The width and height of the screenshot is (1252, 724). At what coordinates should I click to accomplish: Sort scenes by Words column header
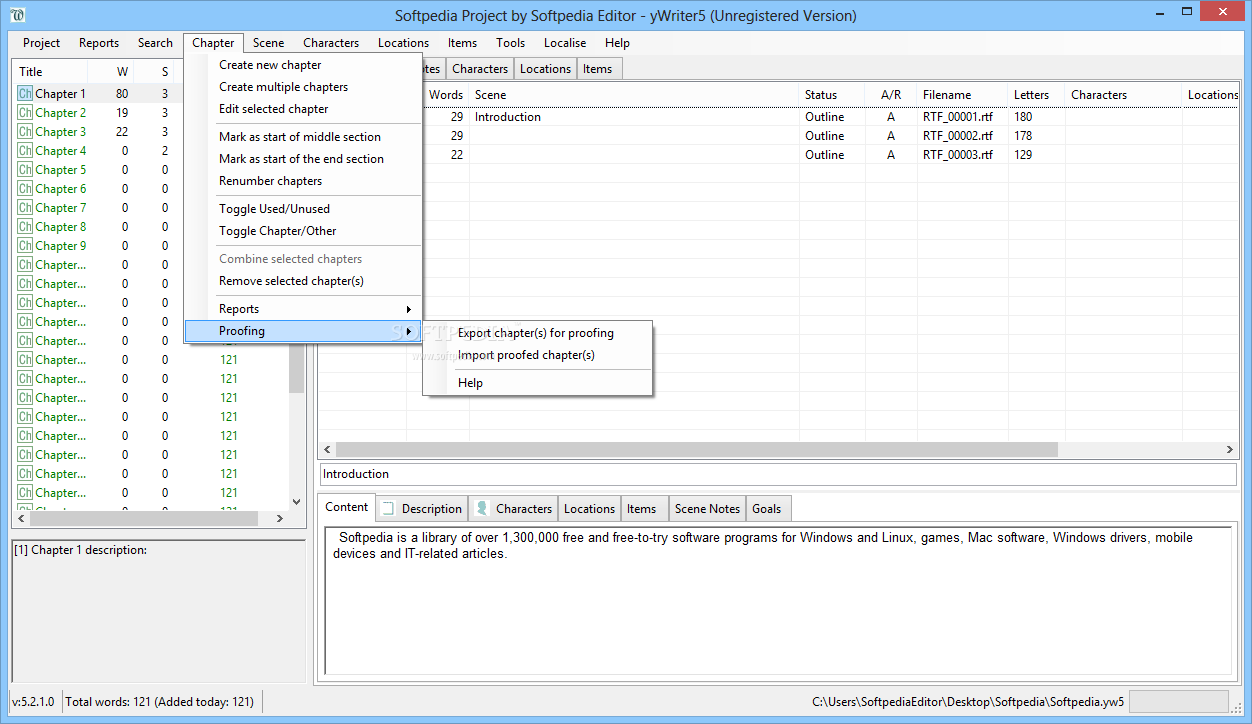click(446, 95)
